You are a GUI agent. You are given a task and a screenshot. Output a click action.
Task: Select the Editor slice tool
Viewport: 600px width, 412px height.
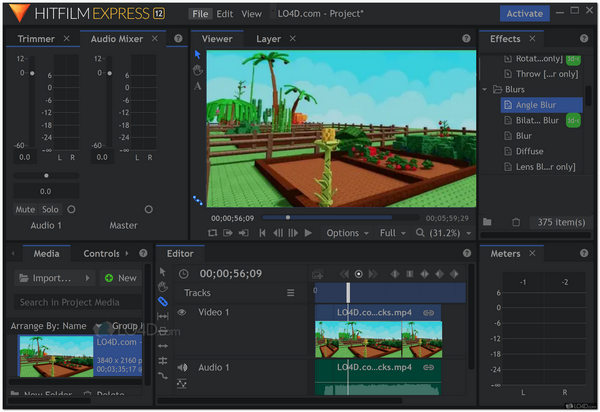click(163, 301)
